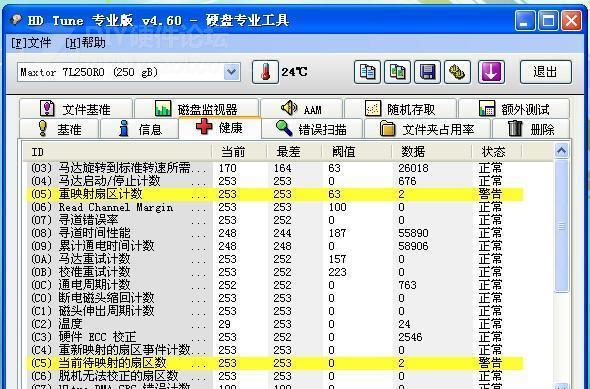This screenshot has width=590, height=389.
Task: Click the 数据 column header
Action: click(432, 152)
